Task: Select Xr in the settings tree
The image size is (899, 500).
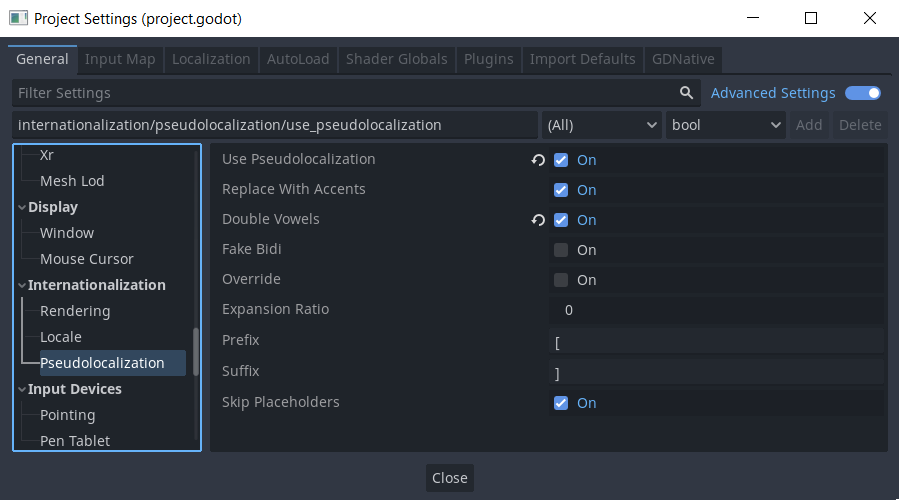Action: point(46,155)
